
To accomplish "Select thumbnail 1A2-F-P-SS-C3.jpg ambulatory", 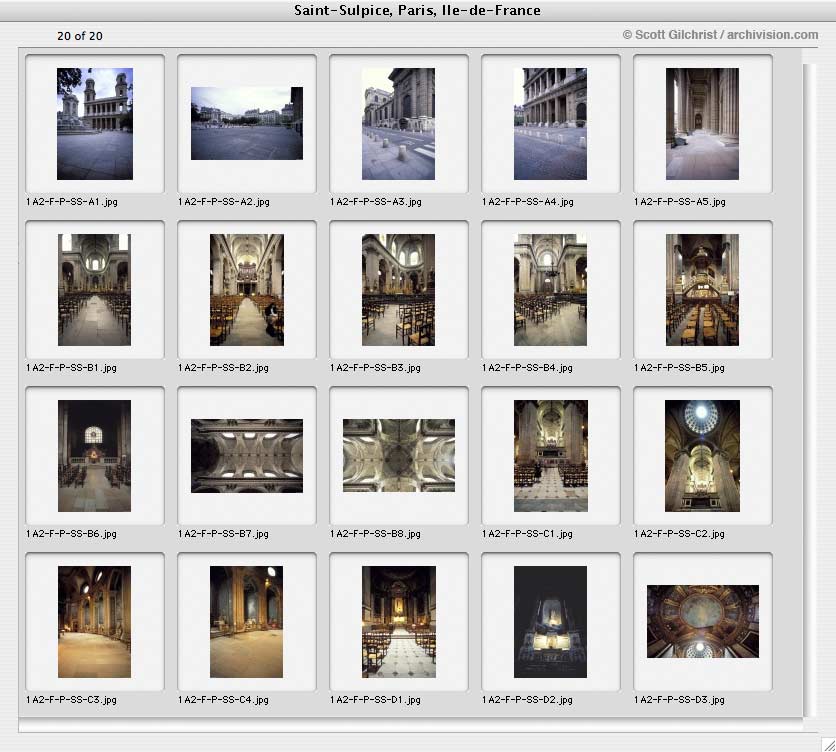I will [94, 622].
